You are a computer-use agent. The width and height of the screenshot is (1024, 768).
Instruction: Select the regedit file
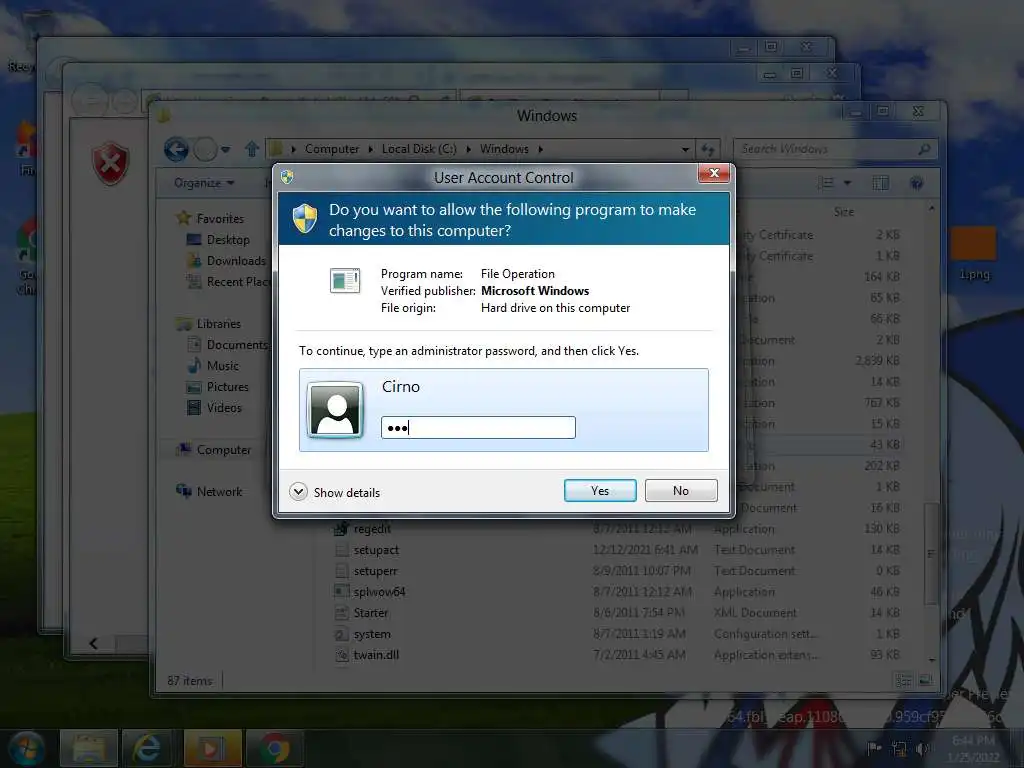coord(372,529)
